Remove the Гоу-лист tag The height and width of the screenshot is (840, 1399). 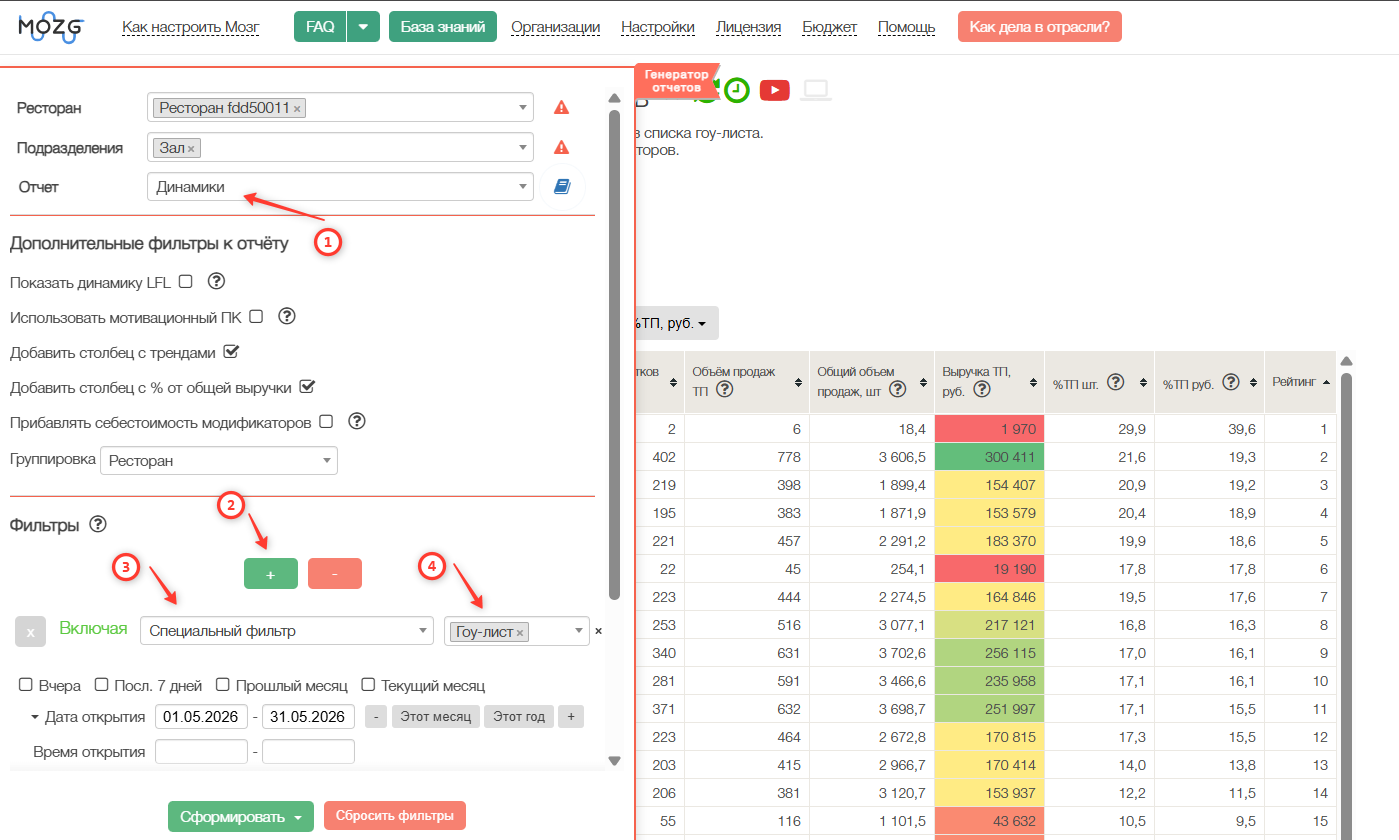tap(520, 633)
